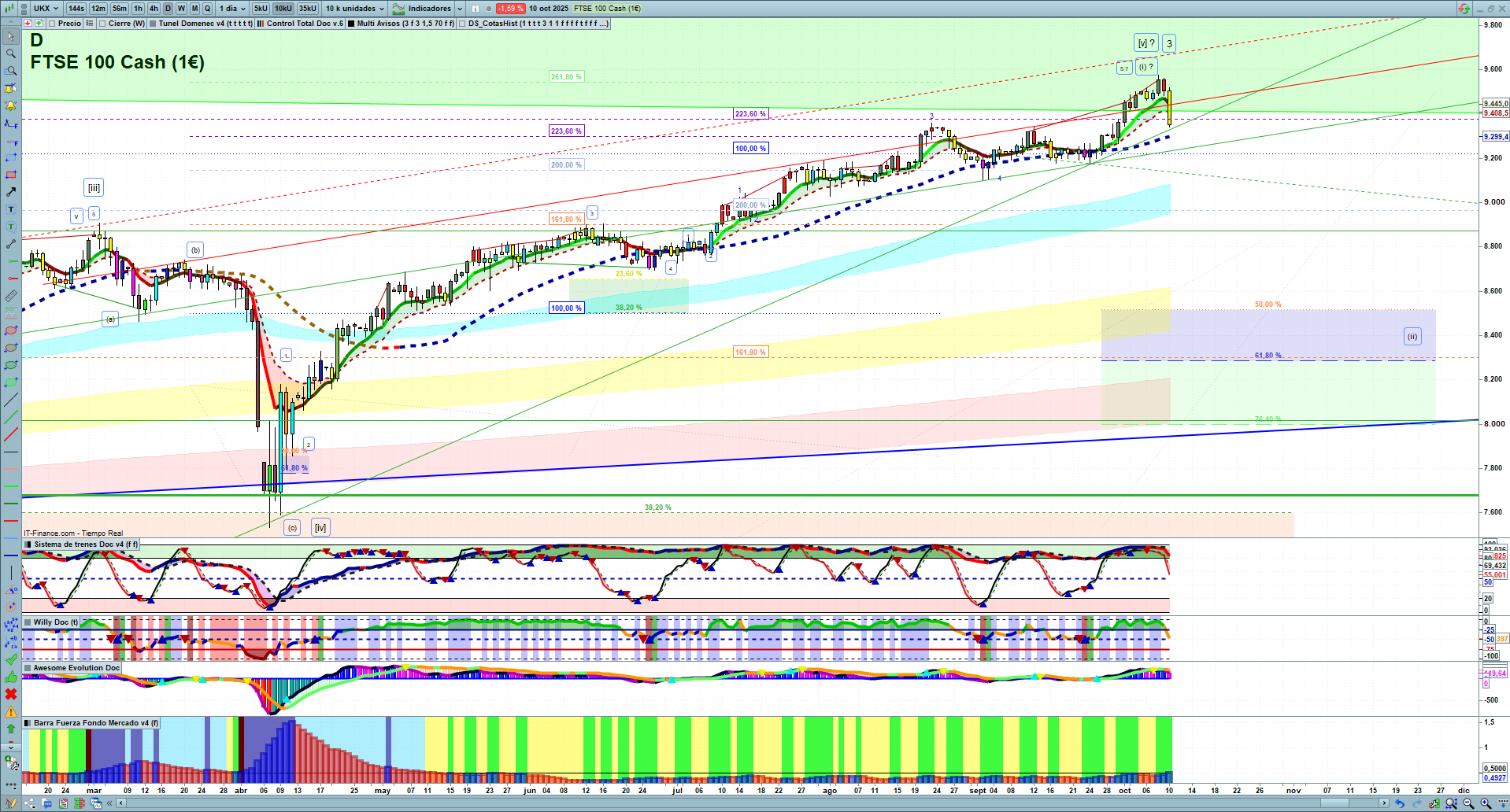Screen dimensions: 1510x812
Task: Select the blue rectangle drawing tool
Action: [x=11, y=157]
